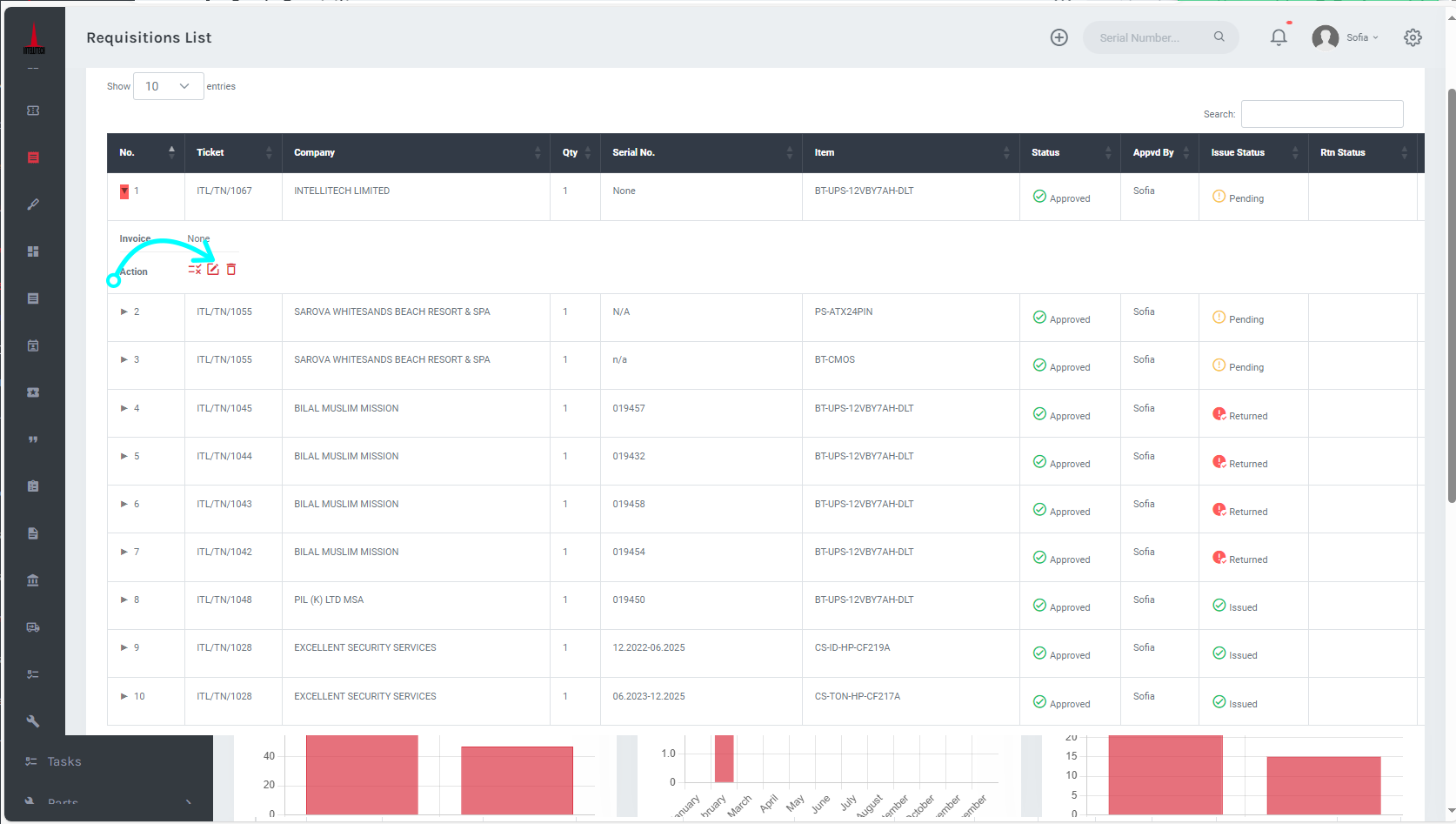Open the calendar icon in the sidebar
Screen dimensions: 1456x824
(x=33, y=345)
